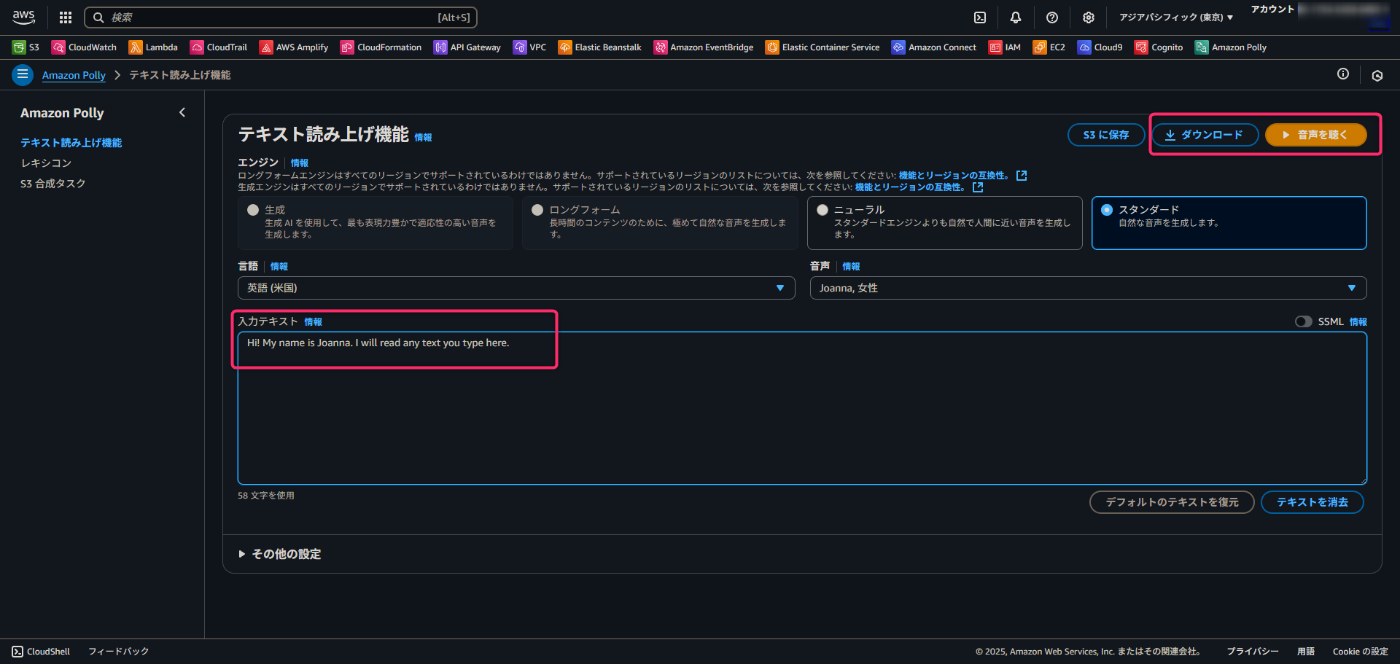Go to レキシコン in the sidebar
The image size is (1400, 664).
click(46, 163)
